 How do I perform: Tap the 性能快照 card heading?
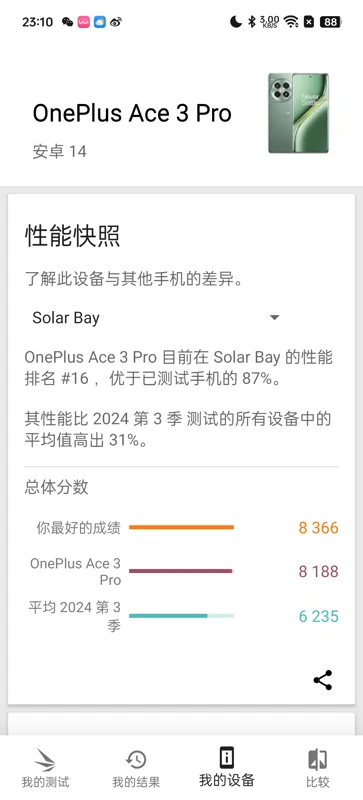click(x=72, y=237)
